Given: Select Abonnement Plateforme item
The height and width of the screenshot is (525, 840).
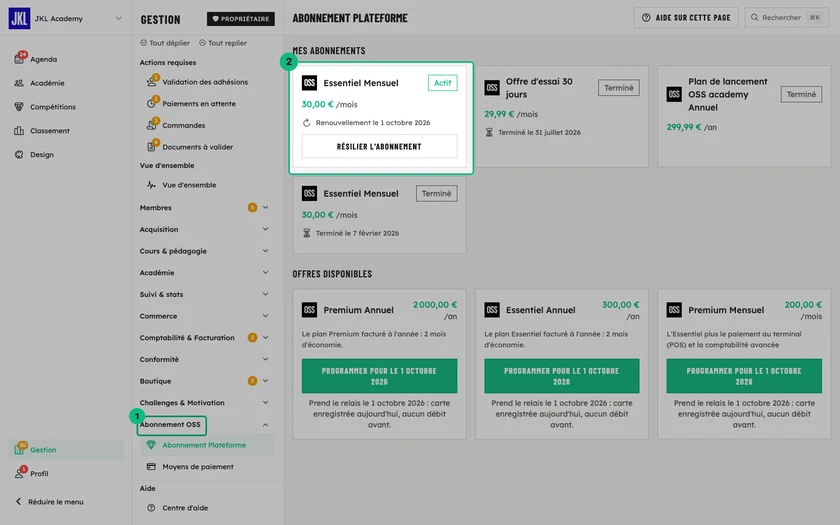Looking at the screenshot, I should tap(208, 445).
